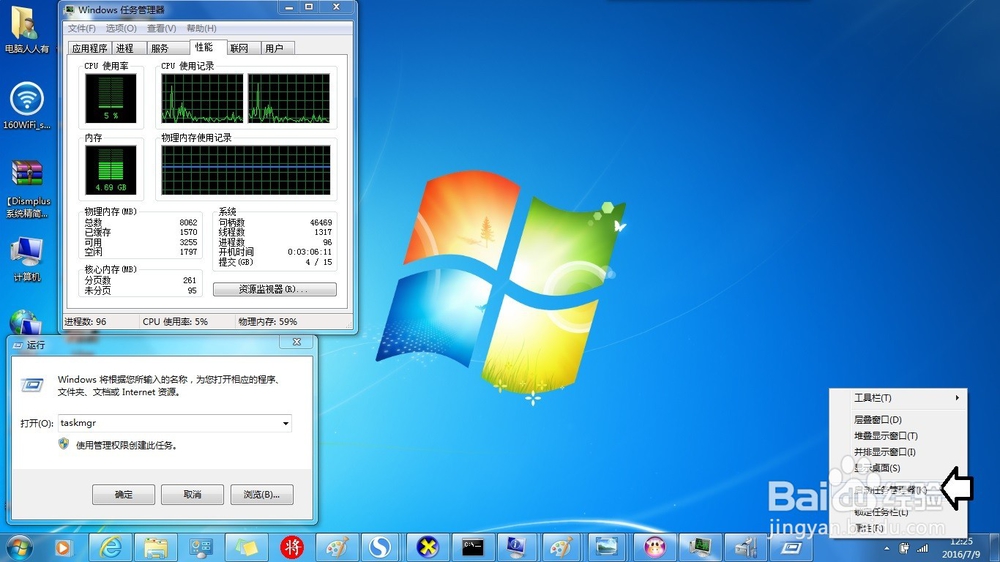Expand the Run dialog 打开 dropdown arrow
The image size is (1000, 562).
(286, 423)
